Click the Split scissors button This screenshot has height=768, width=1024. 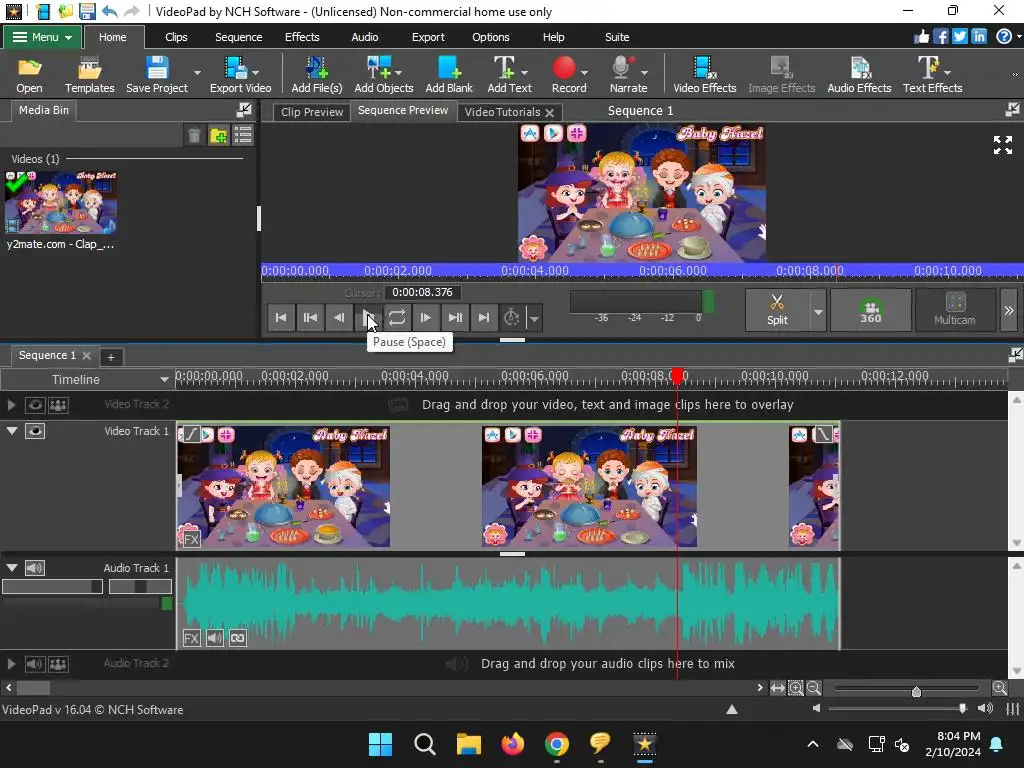coord(777,310)
